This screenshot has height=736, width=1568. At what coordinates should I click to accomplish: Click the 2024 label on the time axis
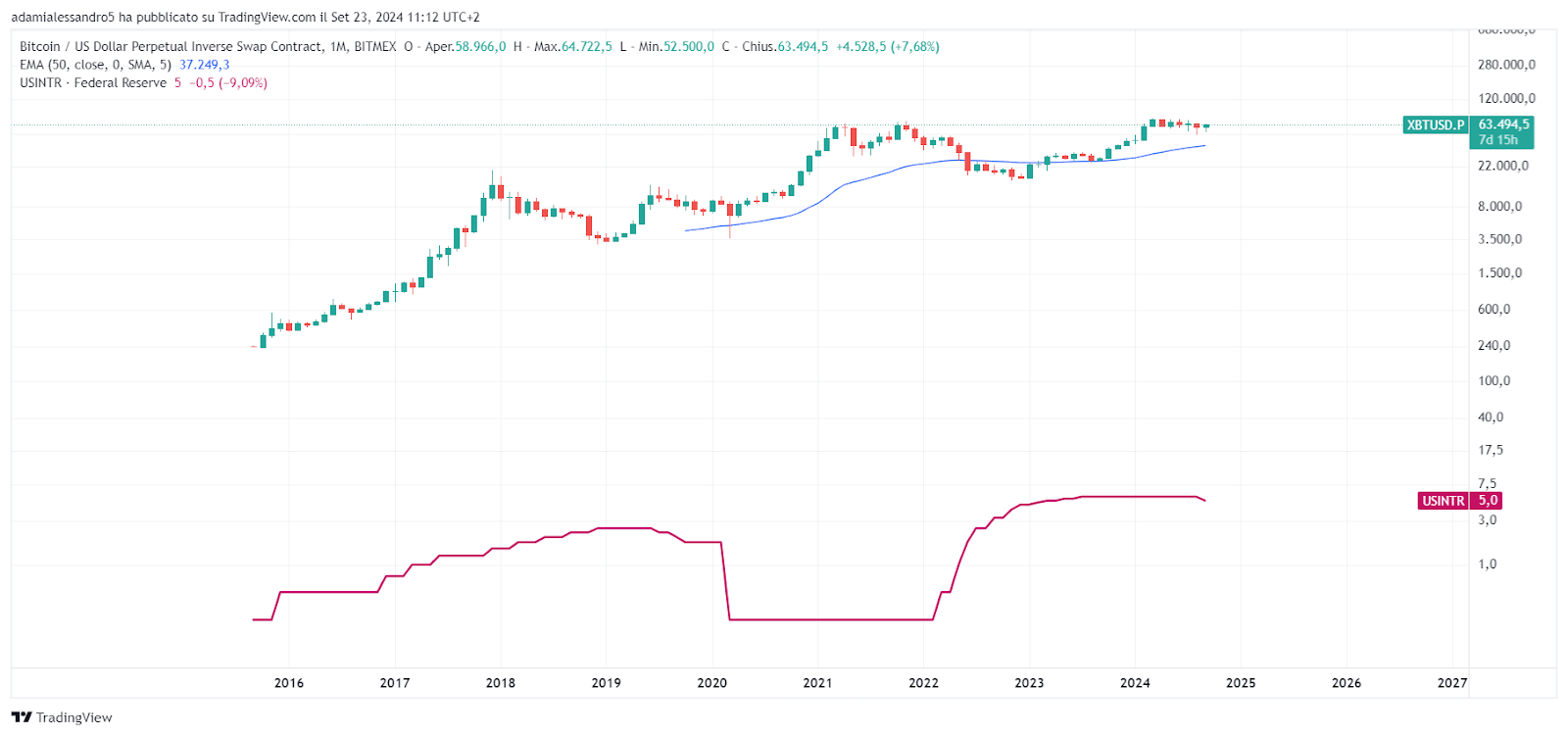(1135, 683)
